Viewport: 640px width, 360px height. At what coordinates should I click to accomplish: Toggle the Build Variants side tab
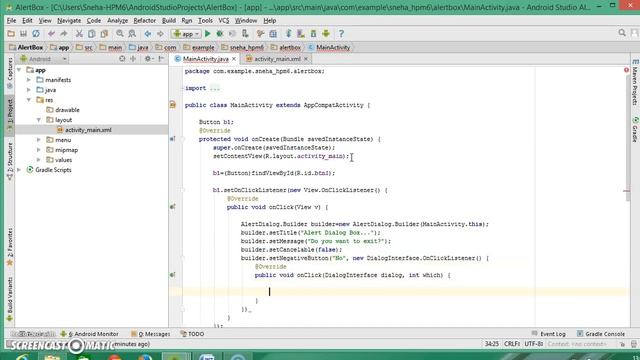10,299
